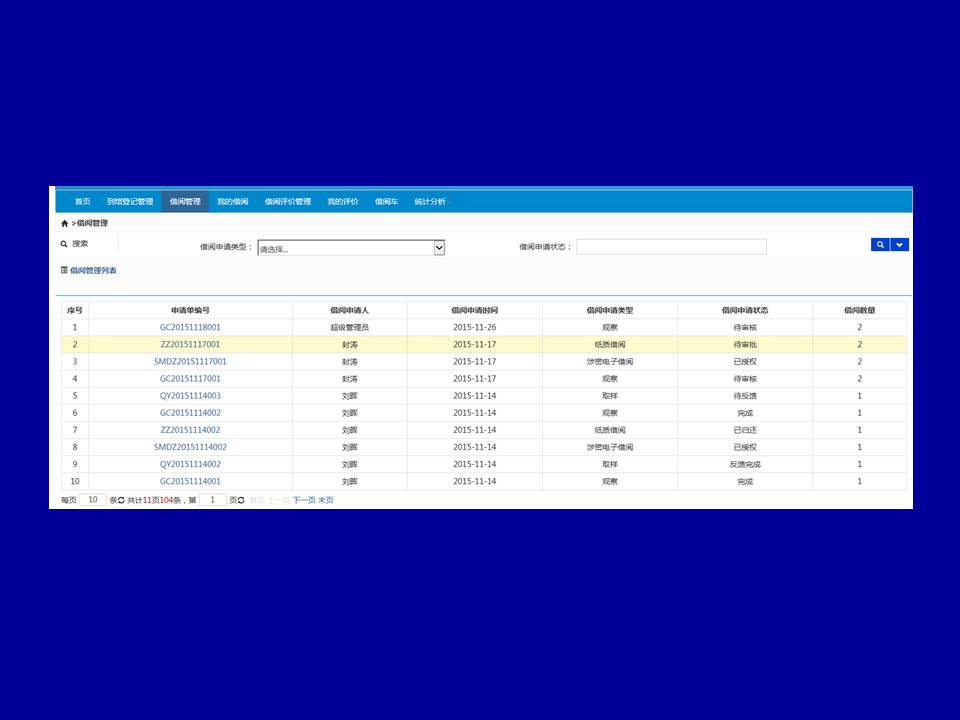Click status 待反馈 in row 5
Image resolution: width=960 pixels, height=720 pixels.
(745, 396)
